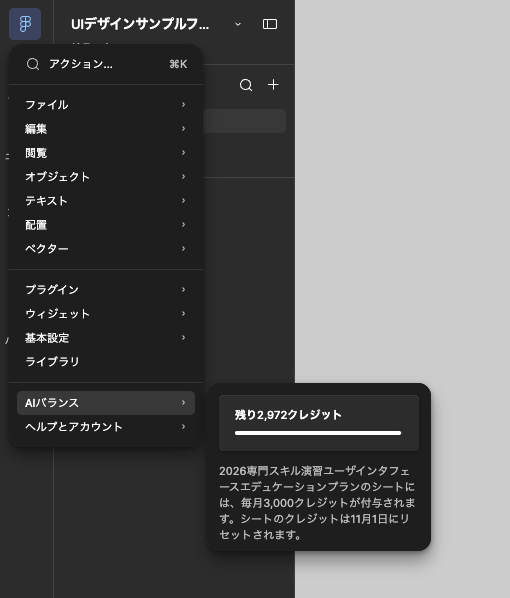Open the Figma main menu logo button
This screenshot has height=598, width=510.
click(25, 24)
